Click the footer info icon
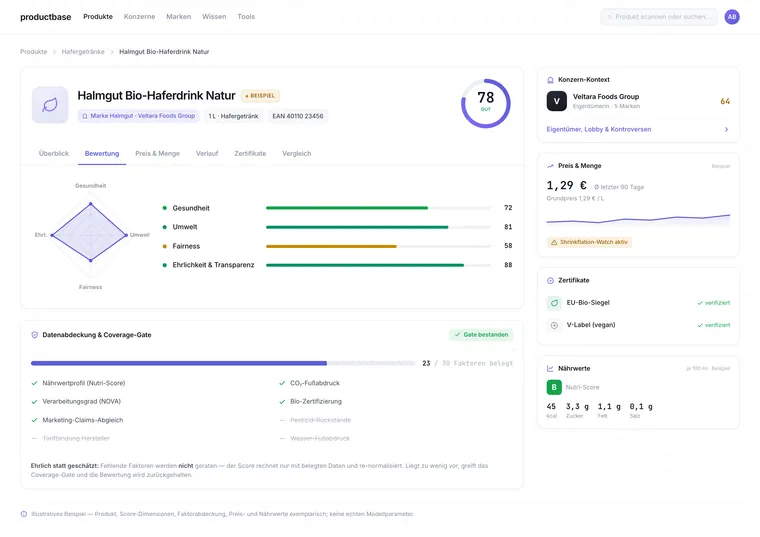 (24, 514)
